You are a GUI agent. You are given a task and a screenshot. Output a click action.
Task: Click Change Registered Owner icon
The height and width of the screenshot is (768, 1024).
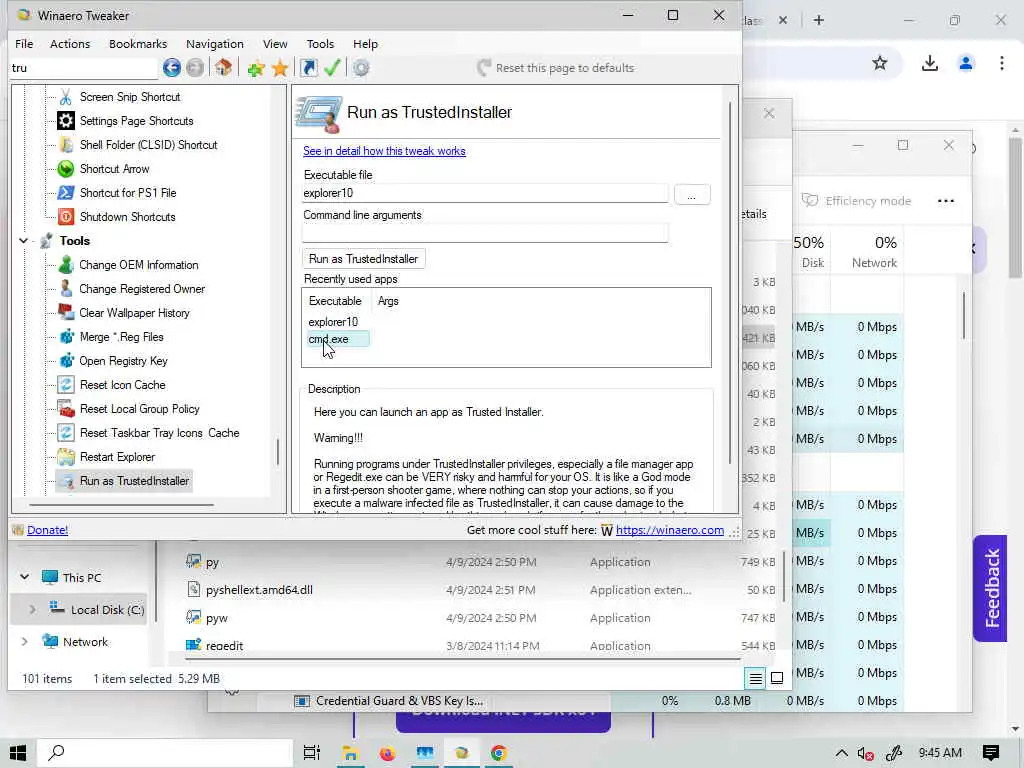(x=65, y=289)
